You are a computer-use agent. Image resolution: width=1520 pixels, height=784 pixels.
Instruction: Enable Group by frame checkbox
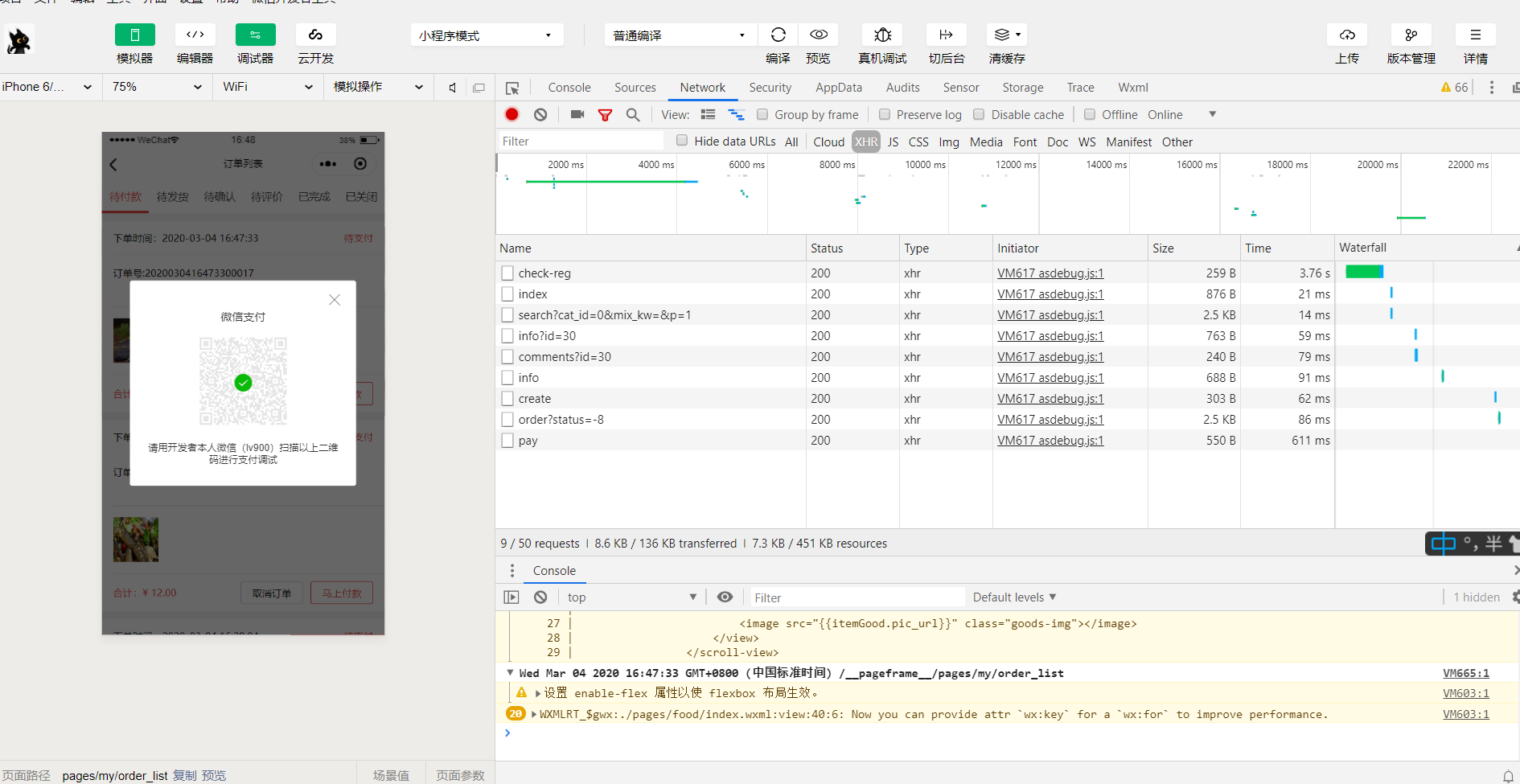762,114
